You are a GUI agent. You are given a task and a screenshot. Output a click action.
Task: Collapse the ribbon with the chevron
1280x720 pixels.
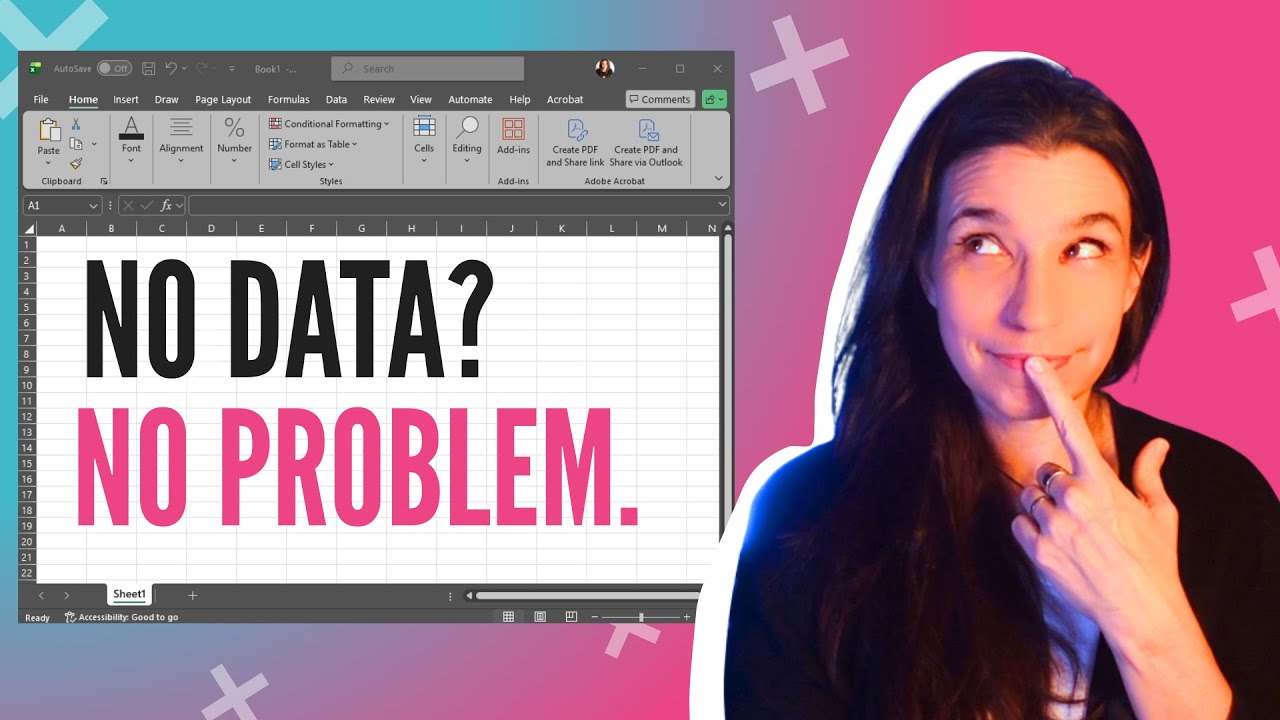718,178
